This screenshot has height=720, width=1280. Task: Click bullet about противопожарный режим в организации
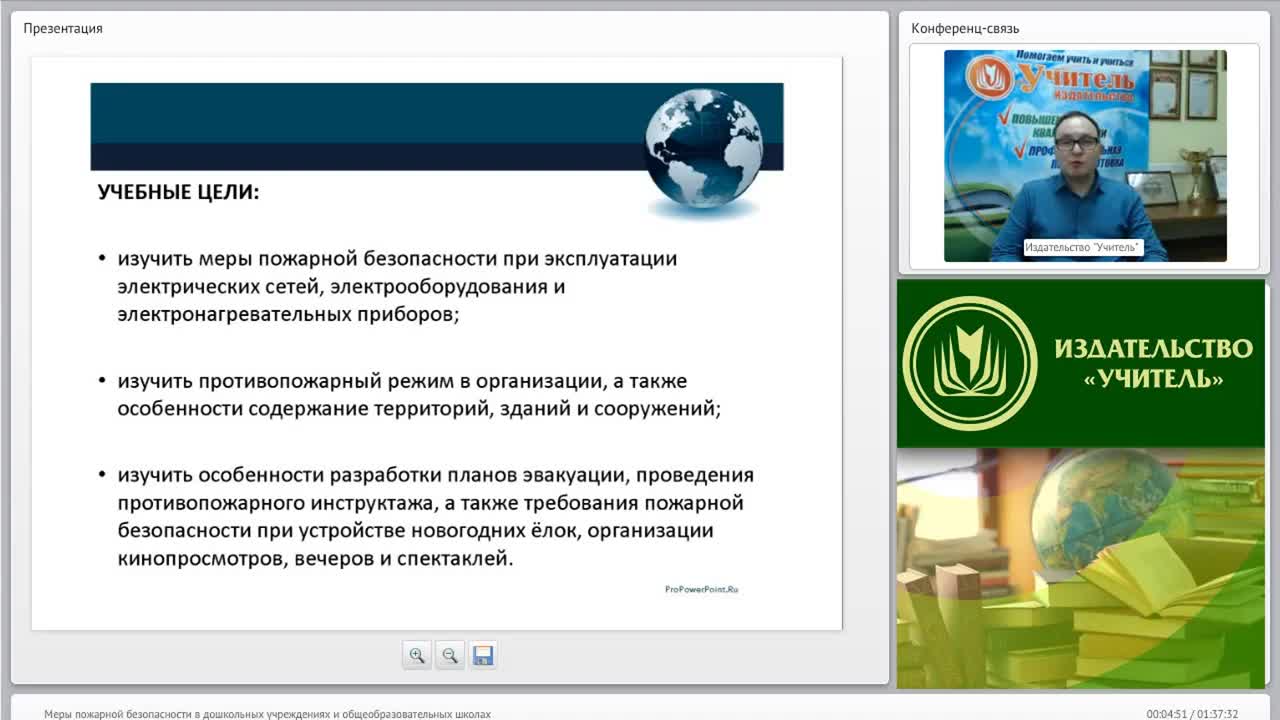[409, 395]
